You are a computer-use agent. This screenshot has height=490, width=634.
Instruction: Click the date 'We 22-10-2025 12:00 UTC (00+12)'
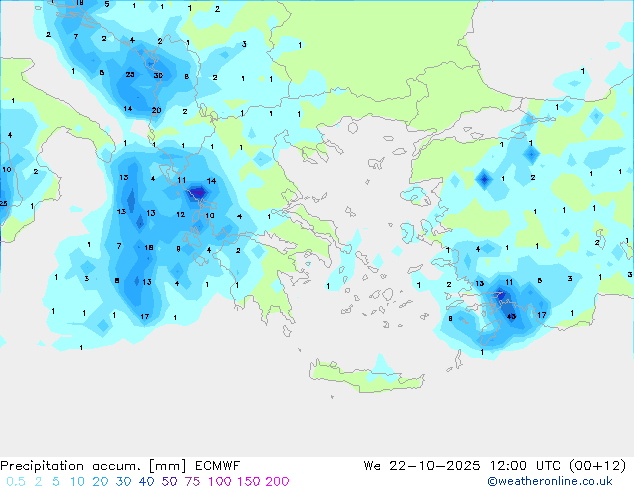tap(495, 466)
